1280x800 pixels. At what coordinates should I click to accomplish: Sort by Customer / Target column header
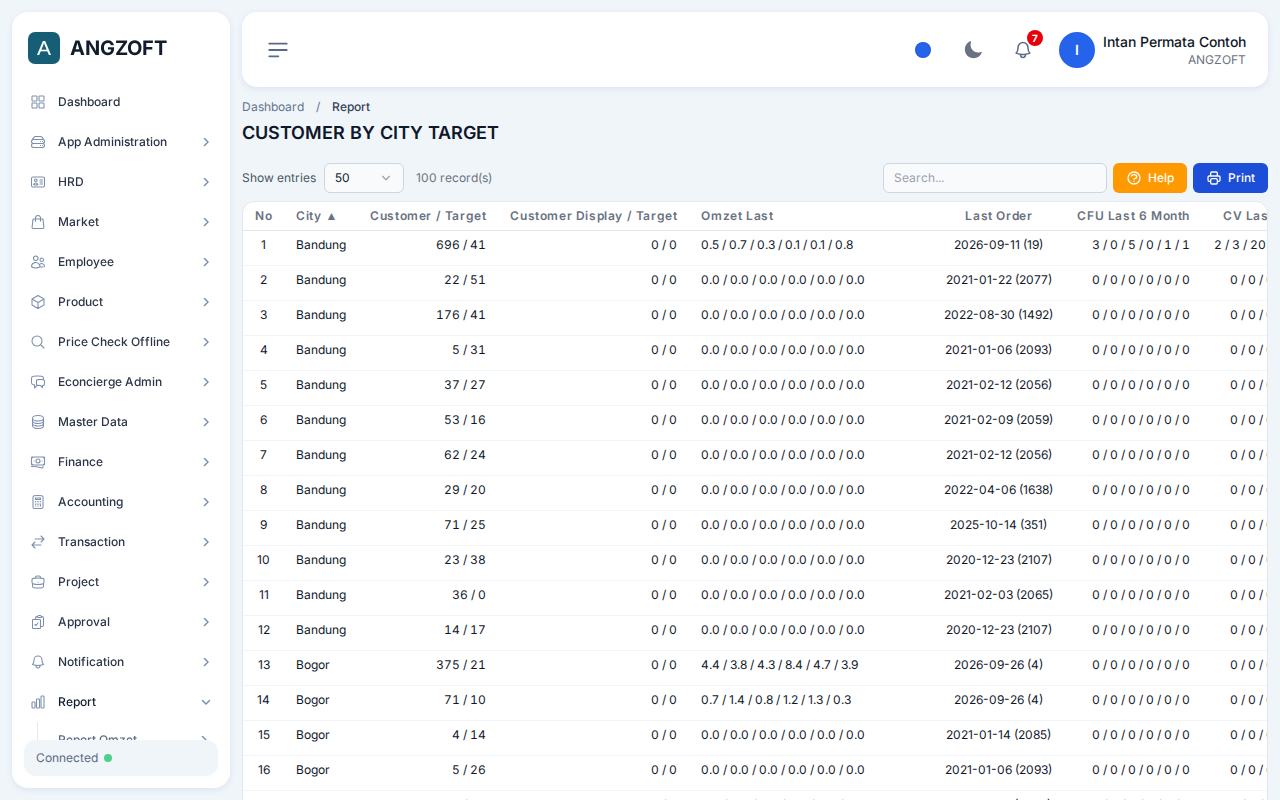click(x=428, y=216)
